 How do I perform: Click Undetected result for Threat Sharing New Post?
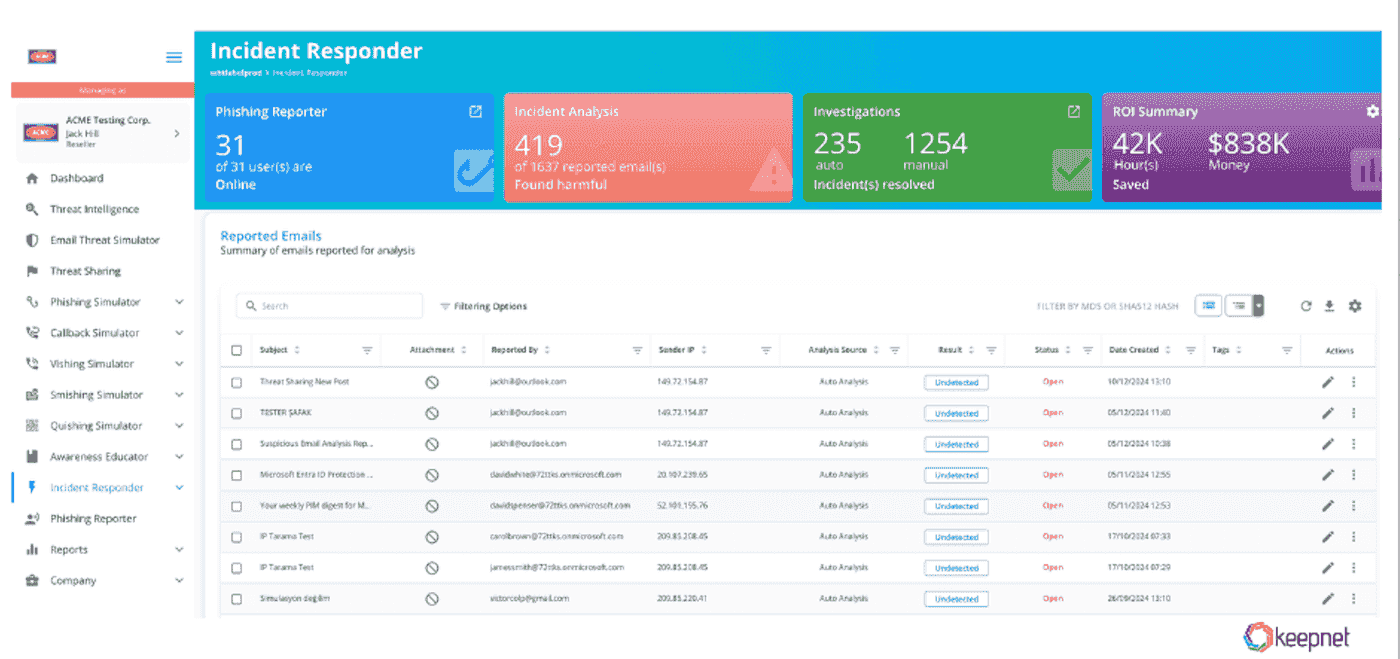coord(956,382)
